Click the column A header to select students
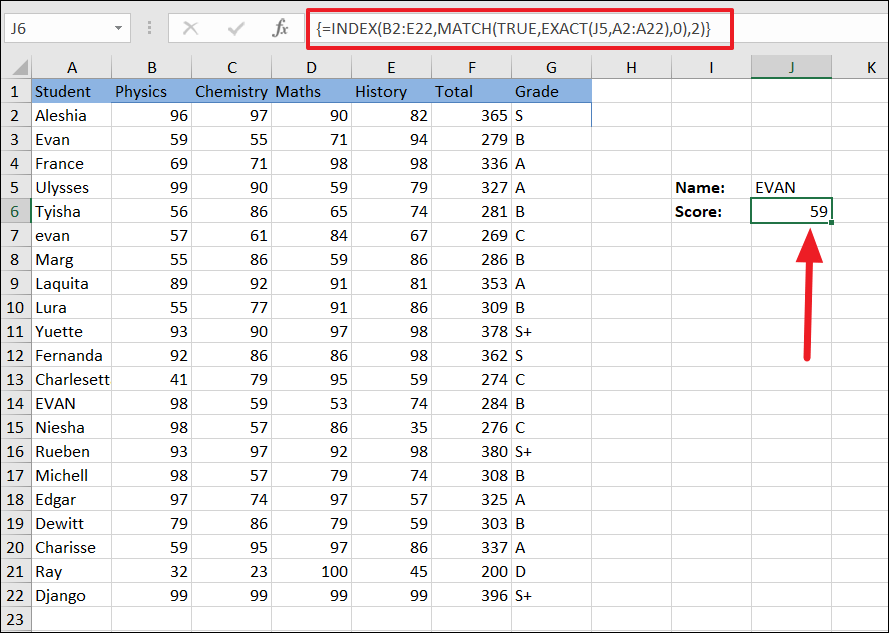This screenshot has width=889, height=633. click(x=72, y=67)
